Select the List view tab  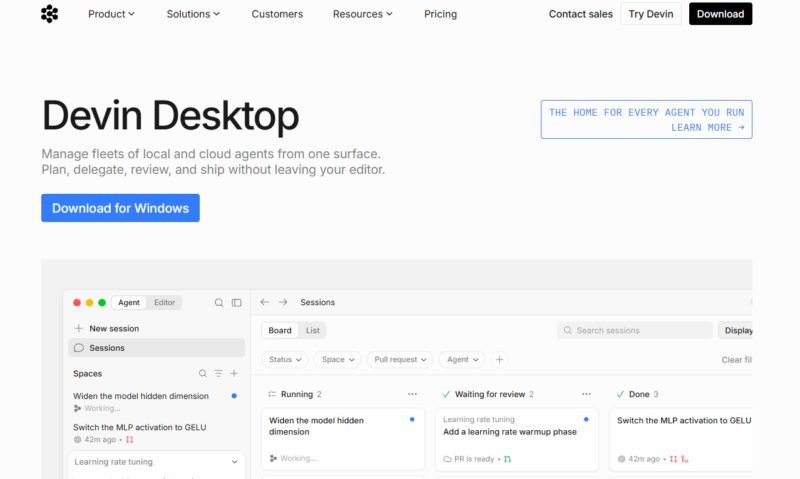point(313,331)
